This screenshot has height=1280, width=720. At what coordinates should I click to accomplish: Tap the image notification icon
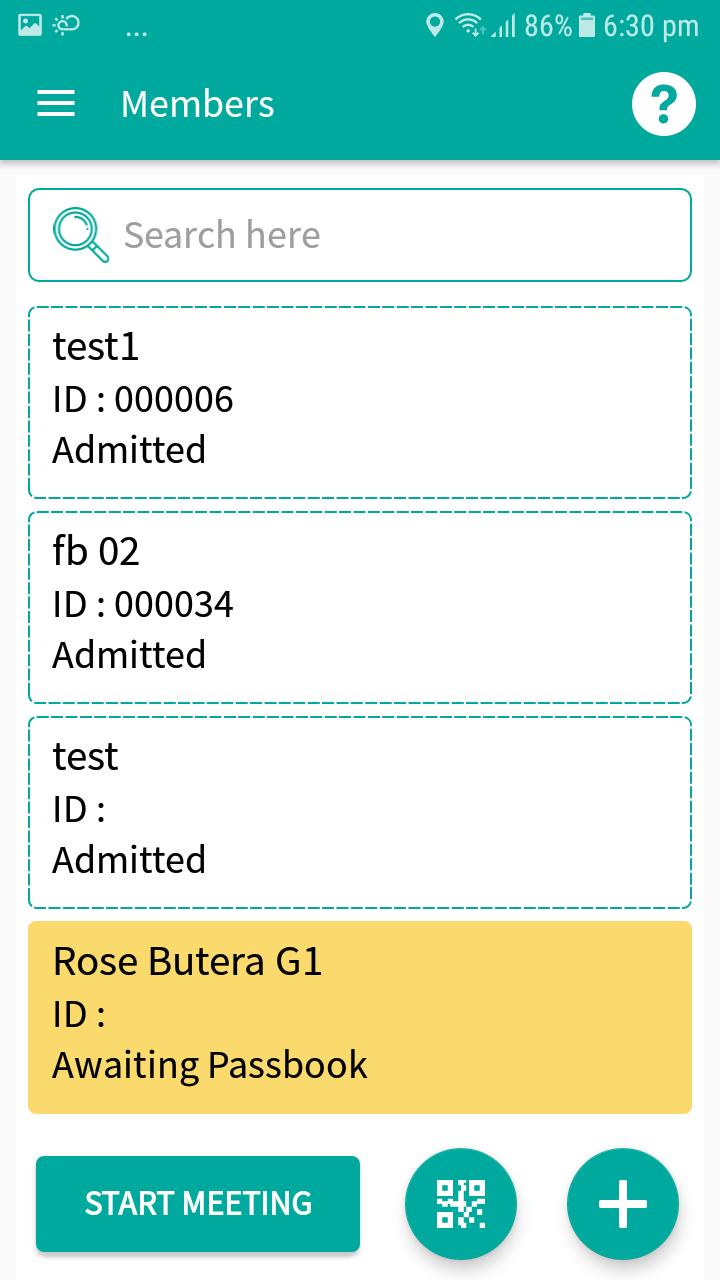(x=30, y=25)
